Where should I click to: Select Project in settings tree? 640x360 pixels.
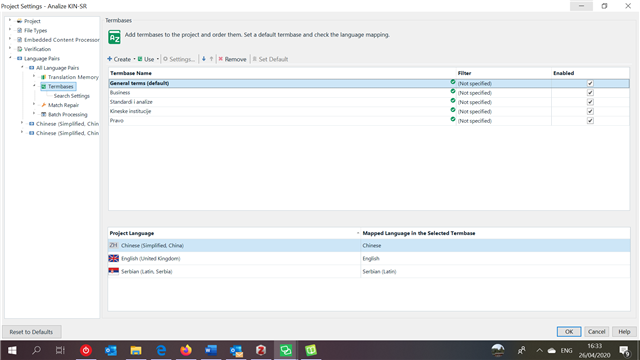point(32,21)
